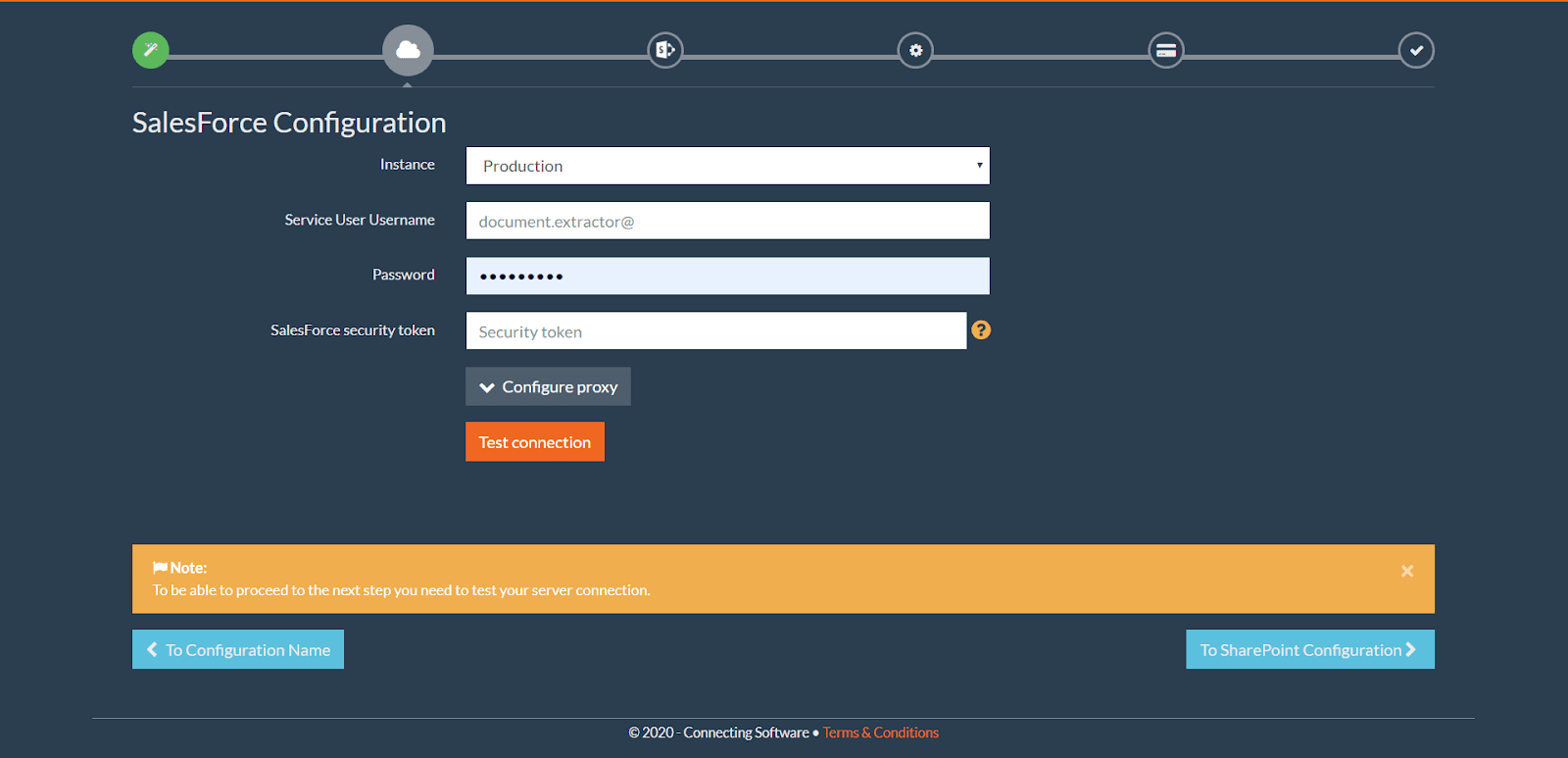The image size is (1568, 758).
Task: Click the Service User Username label
Action: [360, 220]
